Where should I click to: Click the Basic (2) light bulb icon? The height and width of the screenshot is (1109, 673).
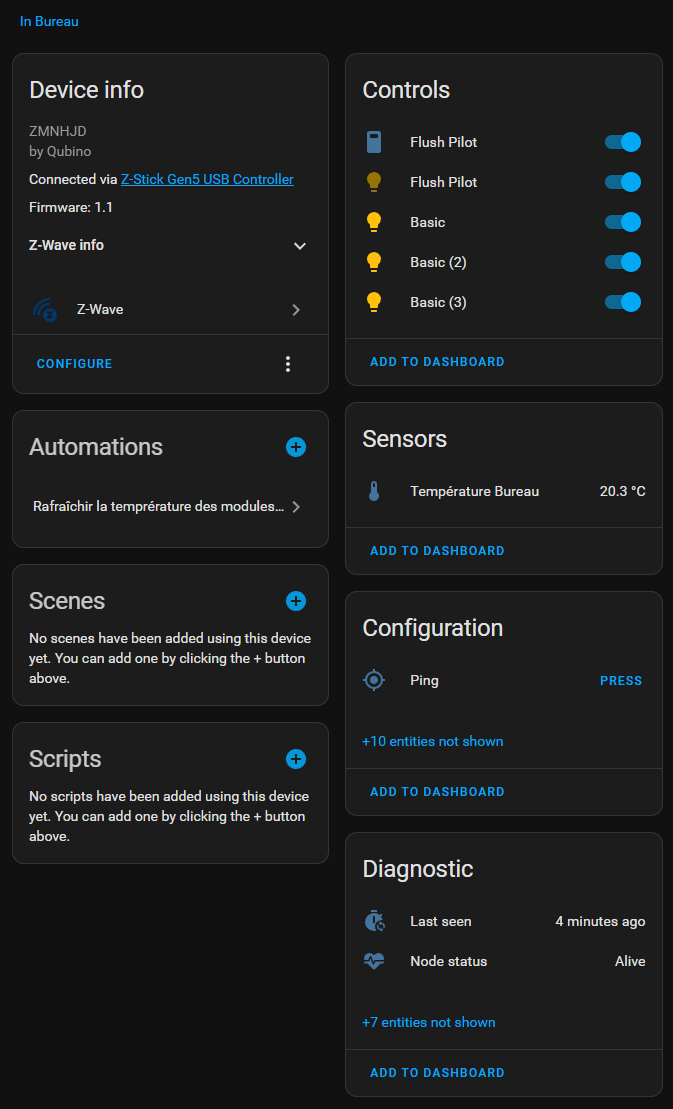pyautogui.click(x=374, y=262)
